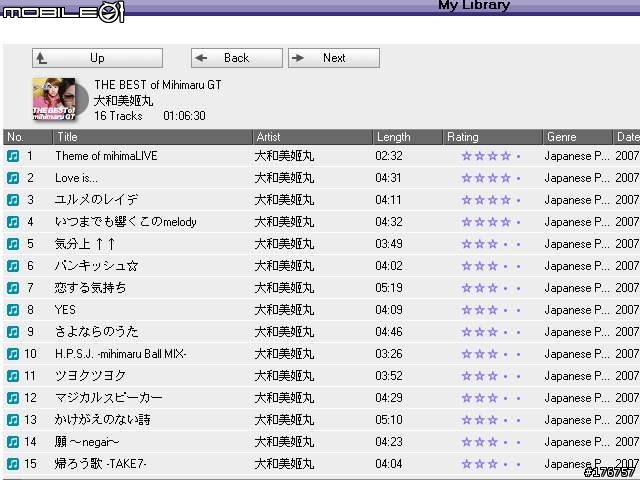
Task: Sort tracks by Length column header
Action: [x=408, y=137]
